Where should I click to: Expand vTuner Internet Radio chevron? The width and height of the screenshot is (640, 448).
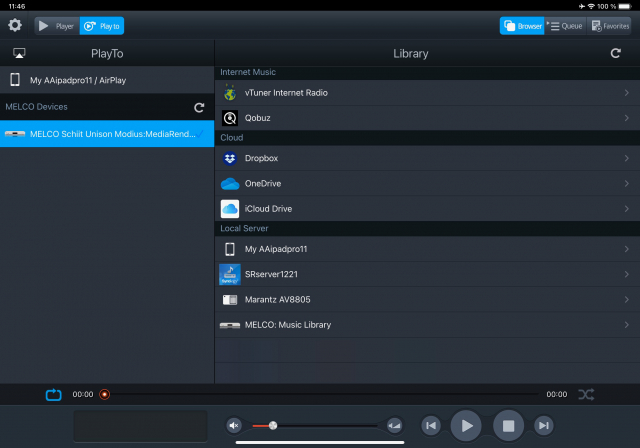click(627, 93)
